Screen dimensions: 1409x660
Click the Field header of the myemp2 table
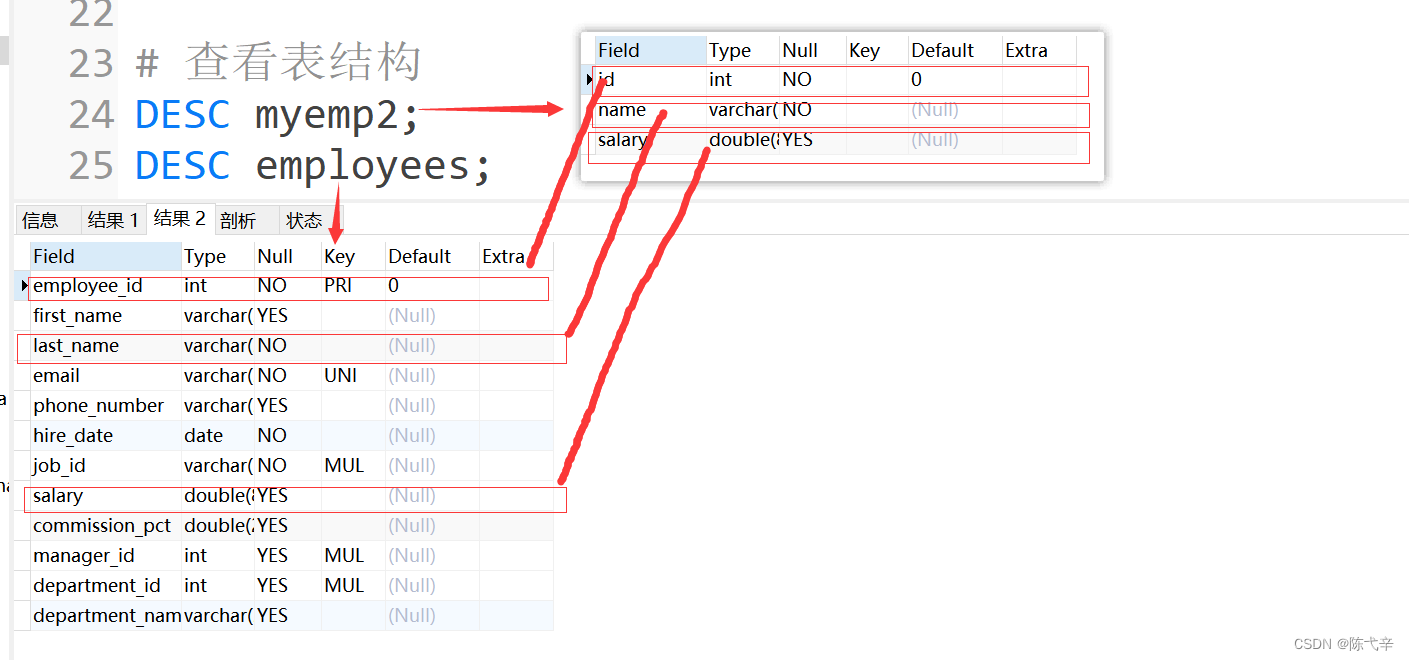click(650, 50)
